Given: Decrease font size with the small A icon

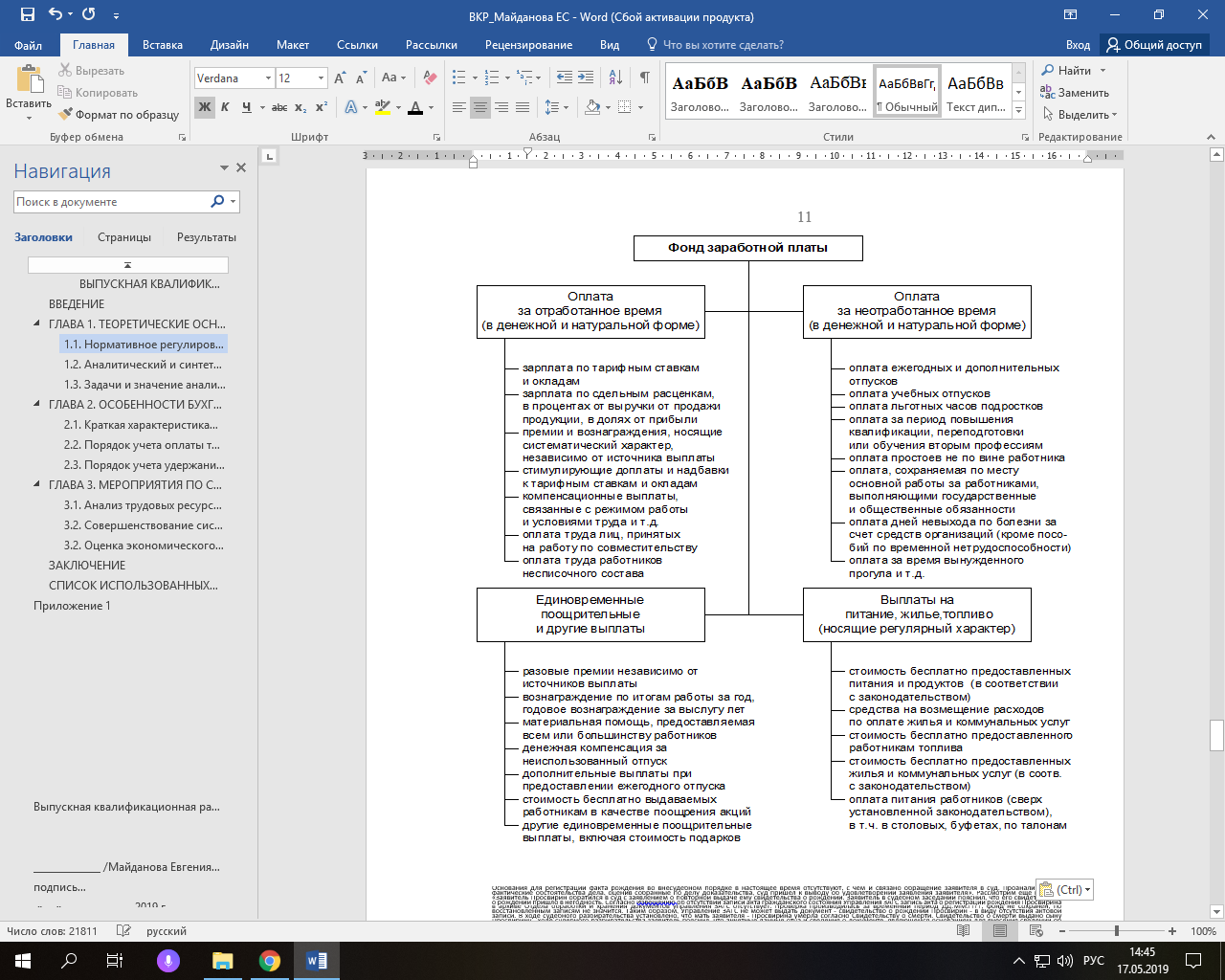Looking at the screenshot, I should pyautogui.click(x=361, y=78).
